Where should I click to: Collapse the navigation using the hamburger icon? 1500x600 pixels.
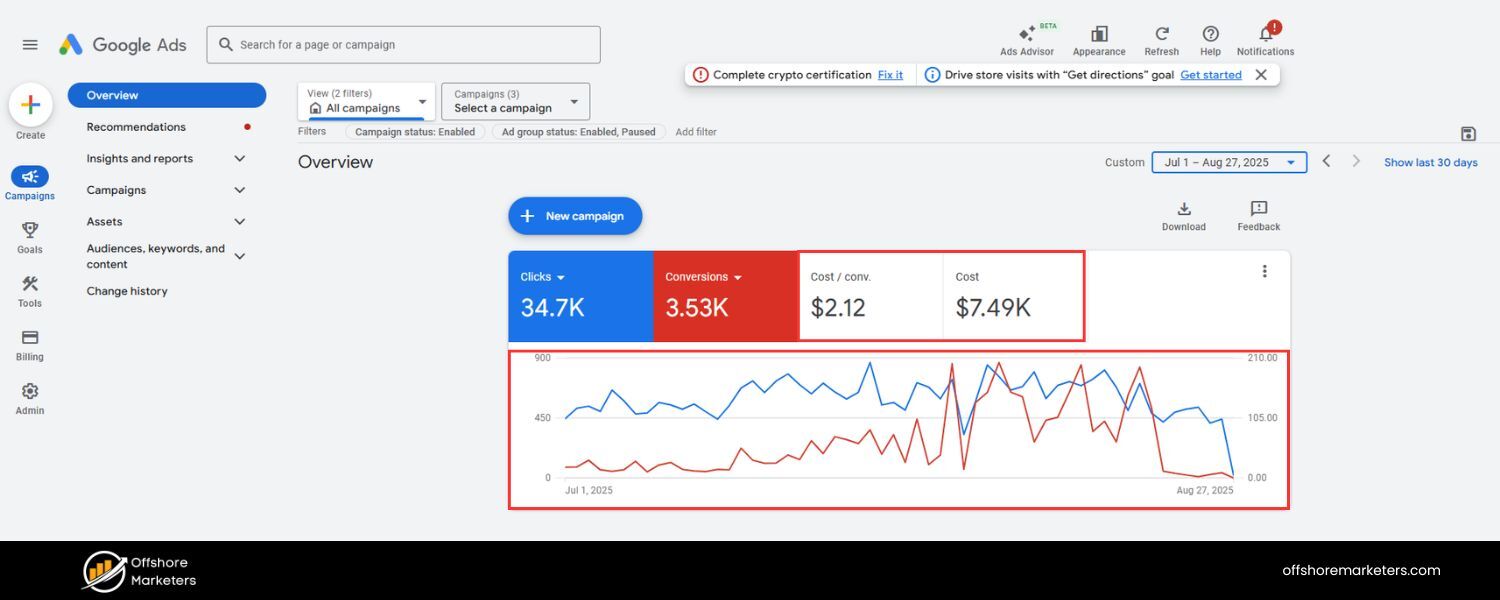(30, 44)
